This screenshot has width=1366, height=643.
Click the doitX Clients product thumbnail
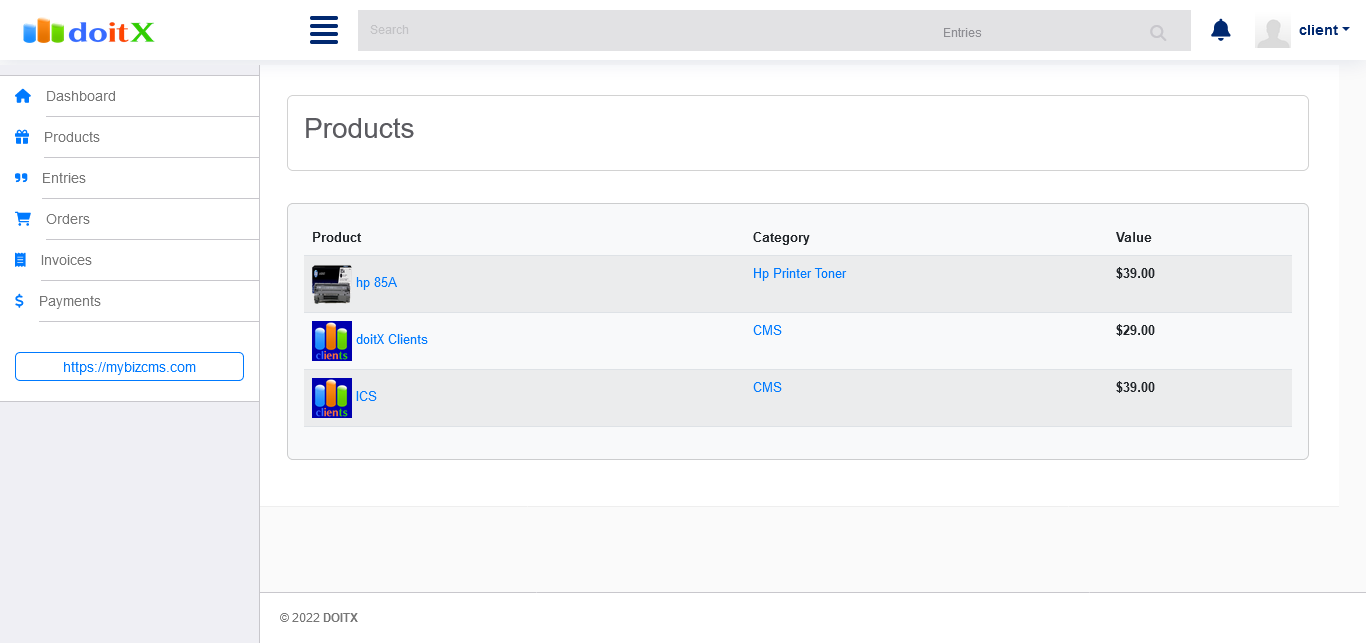pyautogui.click(x=332, y=341)
